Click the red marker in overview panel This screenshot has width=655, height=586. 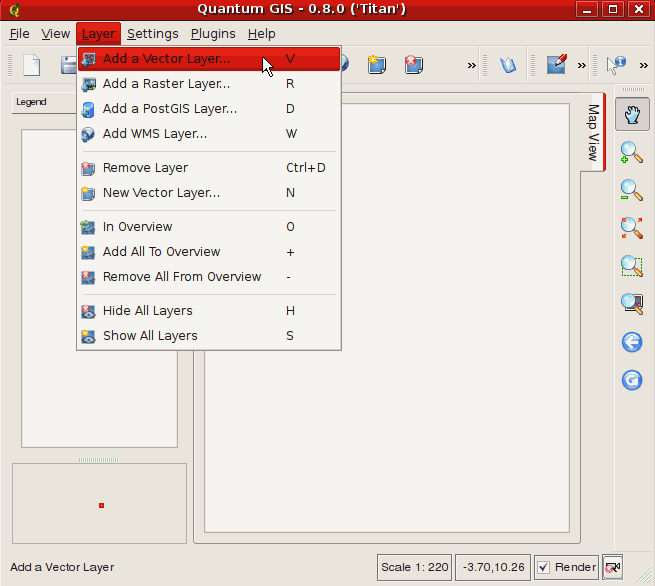pyautogui.click(x=101, y=505)
